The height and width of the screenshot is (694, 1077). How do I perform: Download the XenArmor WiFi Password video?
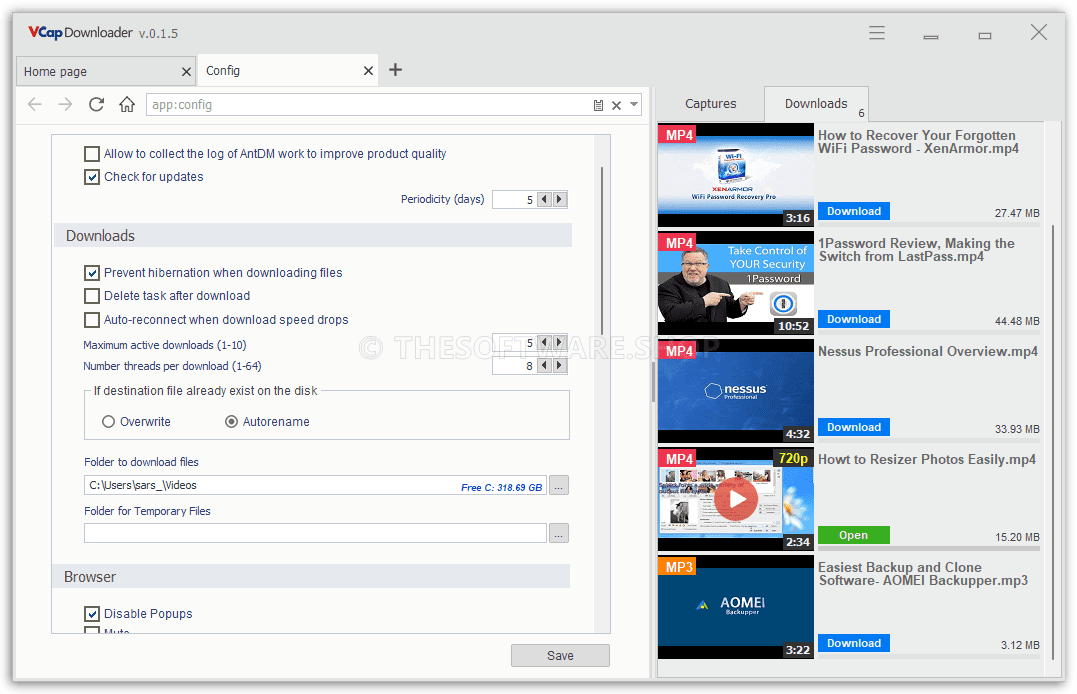pyautogui.click(x=854, y=211)
